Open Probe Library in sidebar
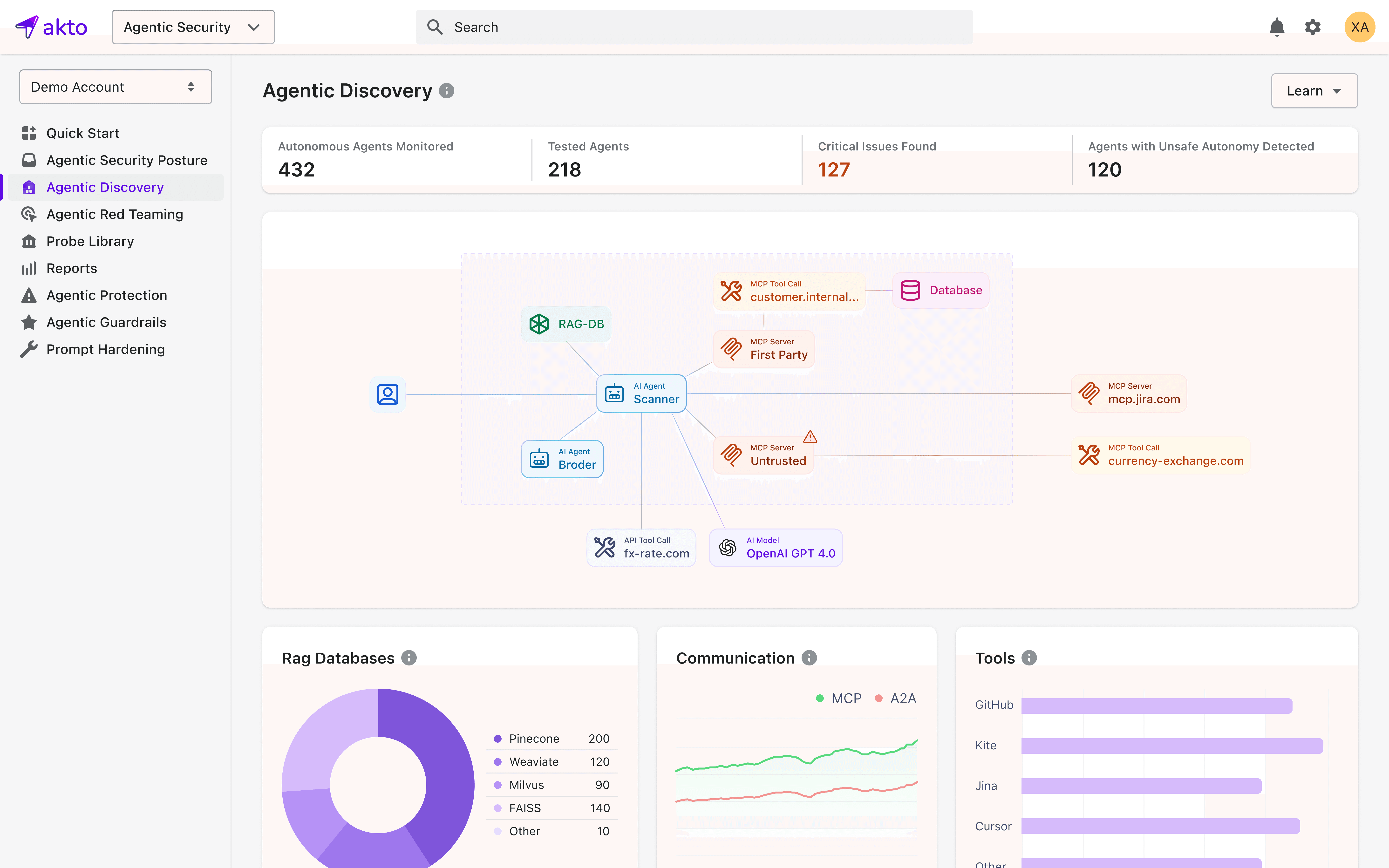Image resolution: width=1389 pixels, height=868 pixels. [x=89, y=241]
